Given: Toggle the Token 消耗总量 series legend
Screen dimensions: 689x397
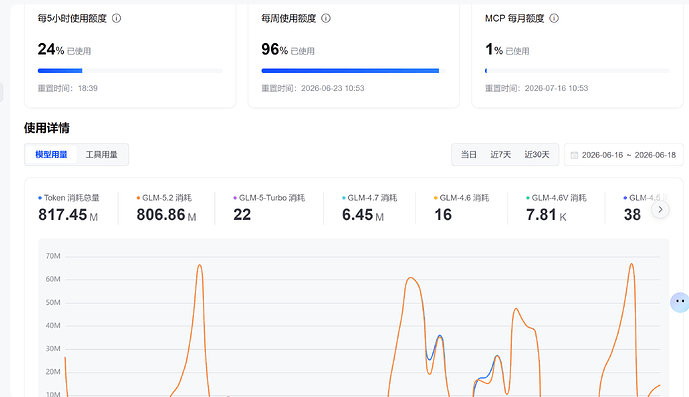Looking at the screenshot, I should (69, 198).
